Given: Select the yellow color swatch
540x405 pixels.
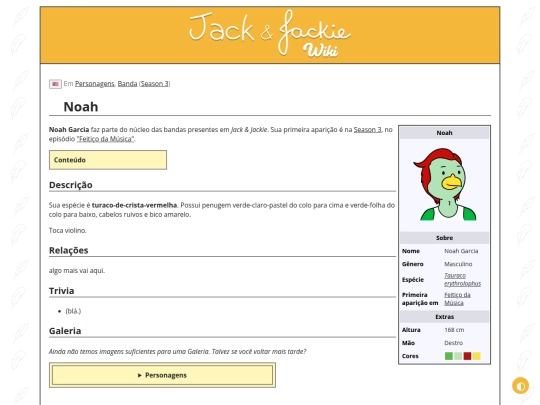Looking at the screenshot, I should 477,356.
